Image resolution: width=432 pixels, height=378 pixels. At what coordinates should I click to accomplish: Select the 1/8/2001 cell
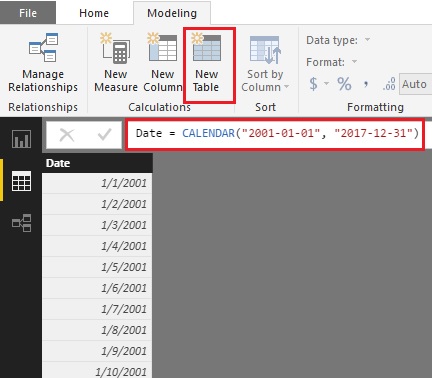[x=97, y=330]
